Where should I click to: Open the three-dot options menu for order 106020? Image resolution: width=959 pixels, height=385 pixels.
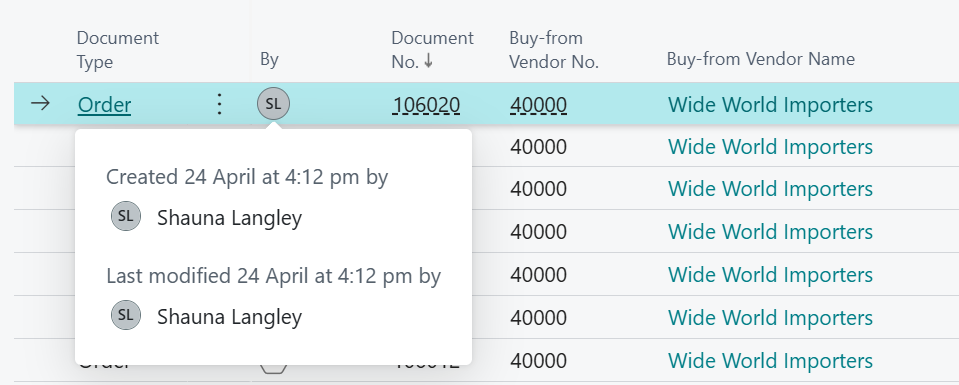220,104
